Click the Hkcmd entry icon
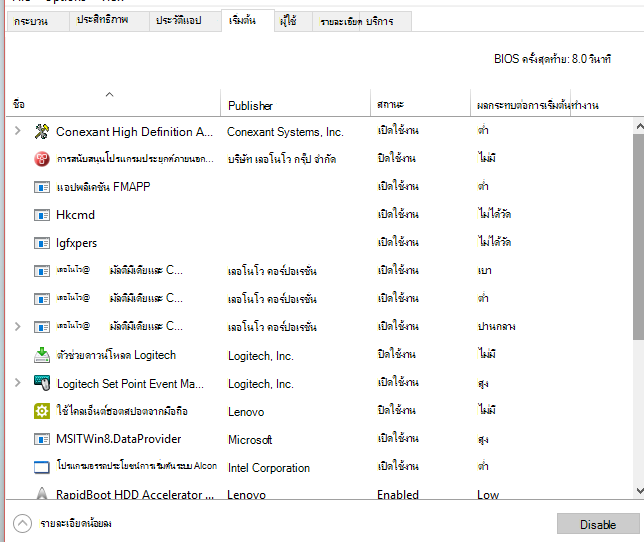The image size is (644, 542). [x=42, y=215]
